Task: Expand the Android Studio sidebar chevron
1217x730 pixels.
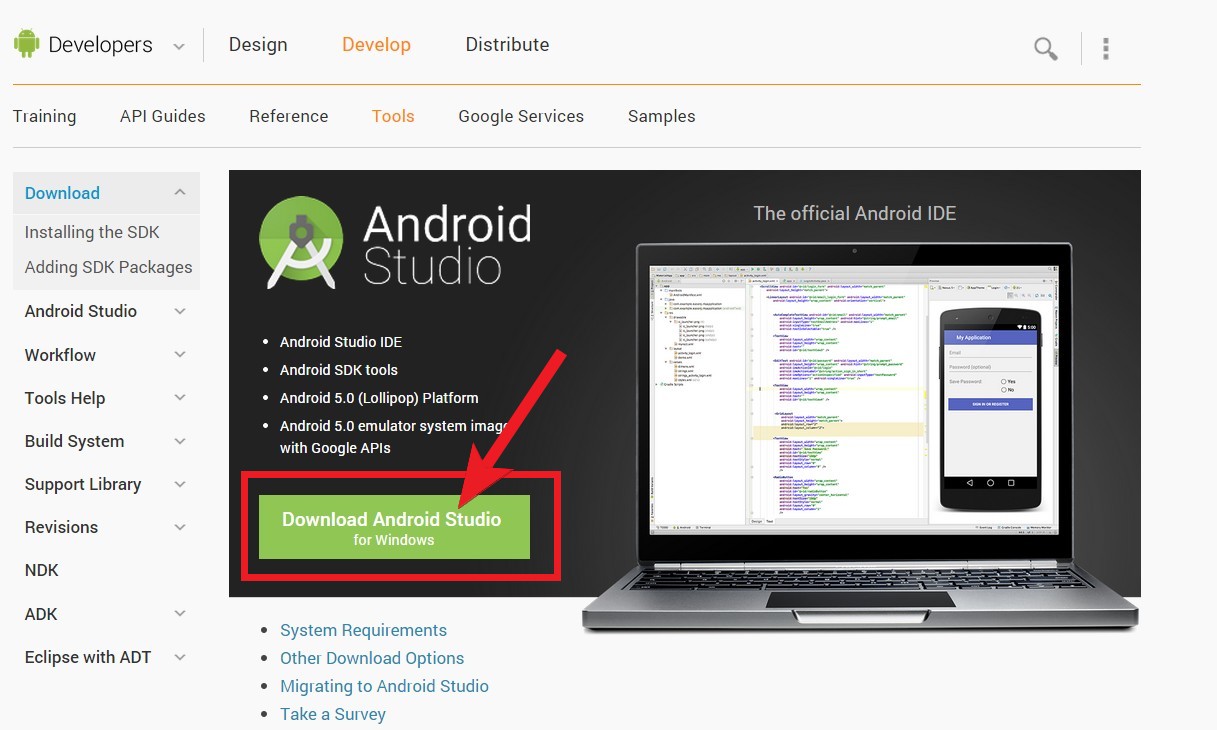Action: (x=180, y=311)
